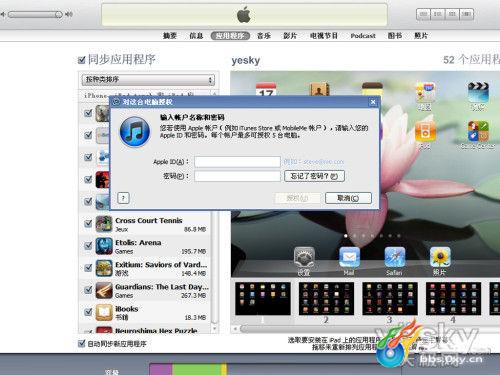Select home screen page 4 thumbnail
Image resolution: width=500 pixels, height=375 pixels.
pyautogui.click(x=453, y=299)
